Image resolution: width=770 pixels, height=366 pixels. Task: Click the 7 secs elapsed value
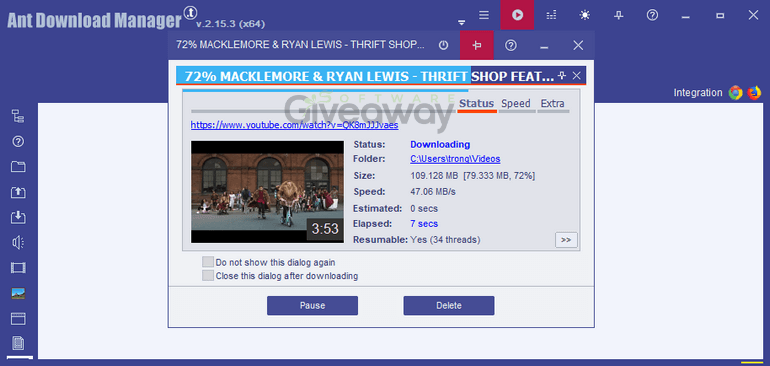click(424, 224)
